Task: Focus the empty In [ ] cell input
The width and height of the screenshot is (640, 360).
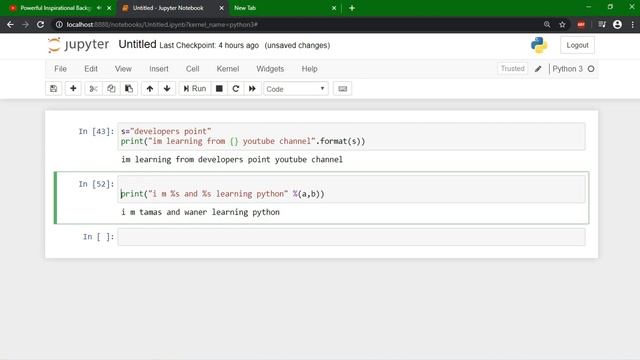Action: (x=351, y=237)
